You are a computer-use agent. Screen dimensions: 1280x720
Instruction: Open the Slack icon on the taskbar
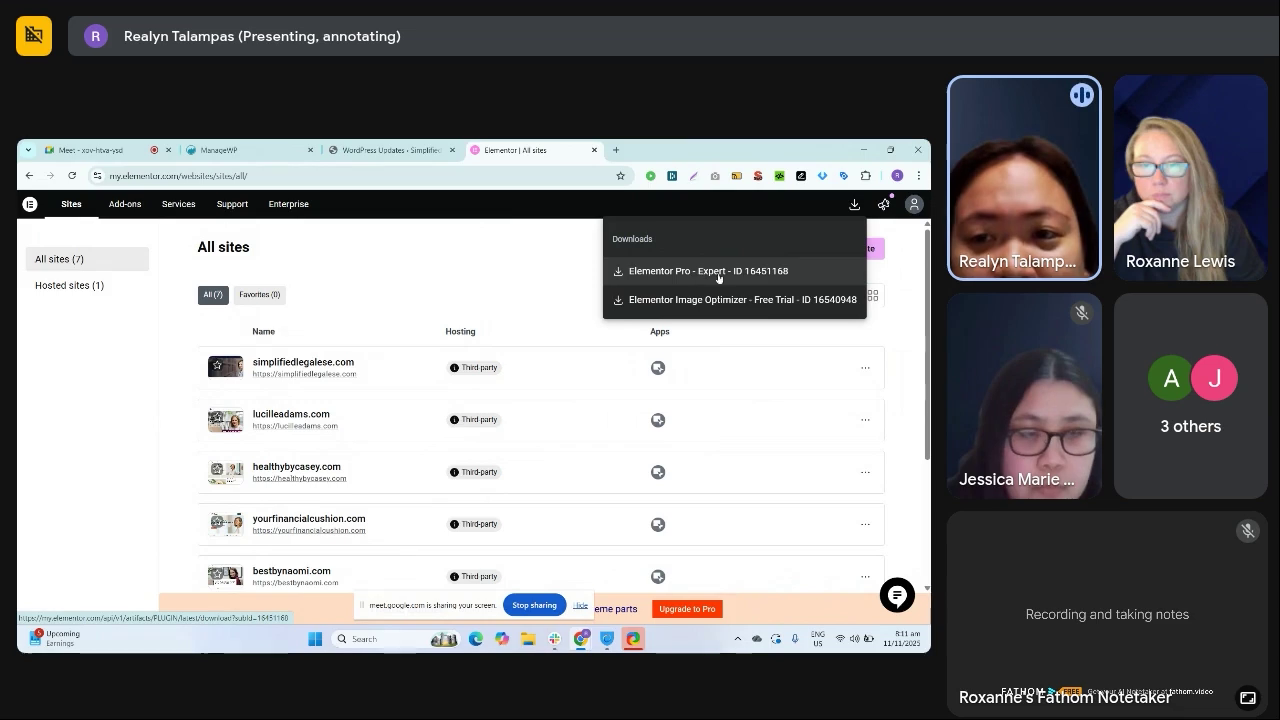click(554, 639)
